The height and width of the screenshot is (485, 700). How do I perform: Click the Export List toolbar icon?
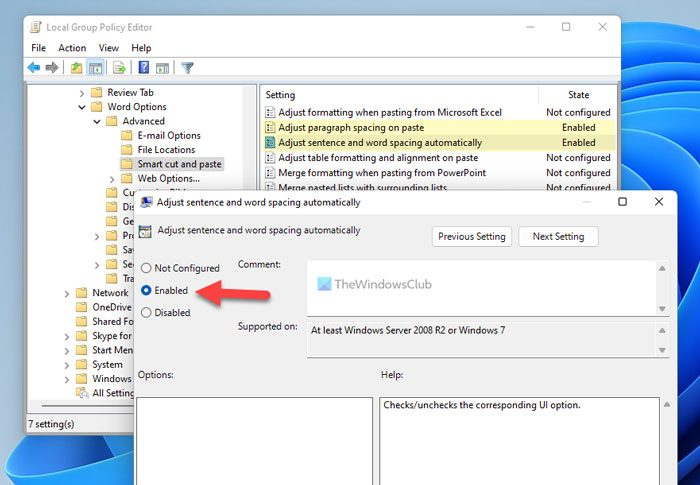(119, 68)
